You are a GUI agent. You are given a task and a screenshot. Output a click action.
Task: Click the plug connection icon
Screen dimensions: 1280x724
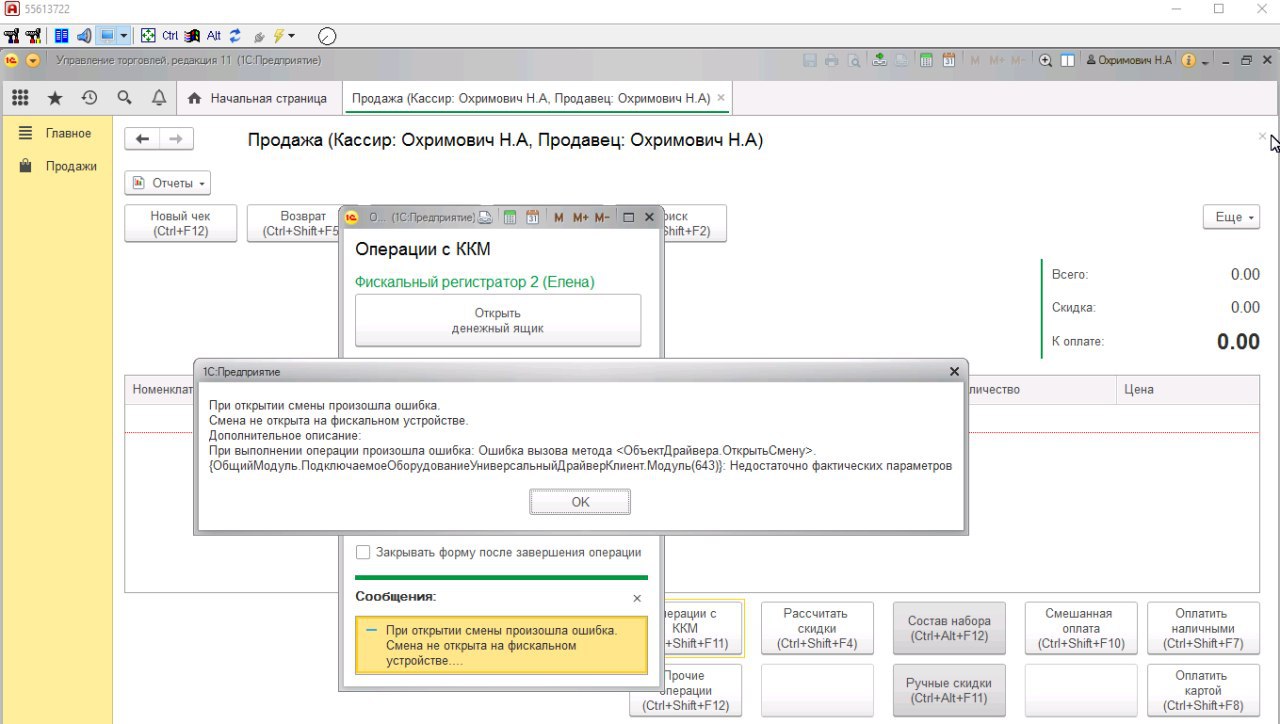(x=259, y=36)
